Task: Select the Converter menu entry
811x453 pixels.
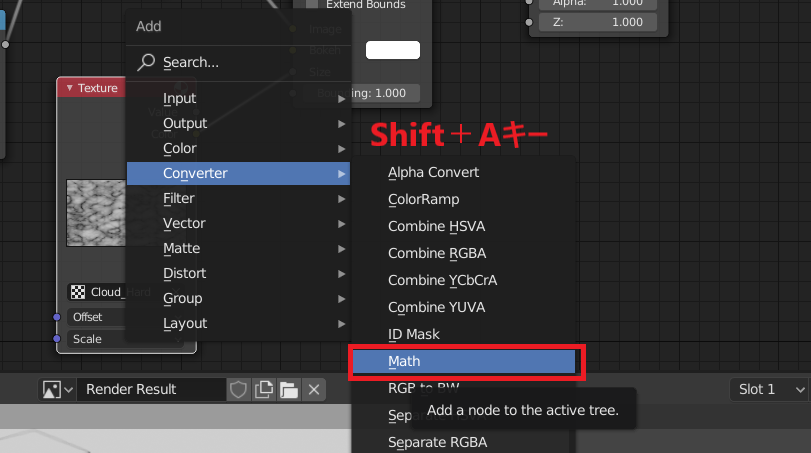Action: (238, 173)
